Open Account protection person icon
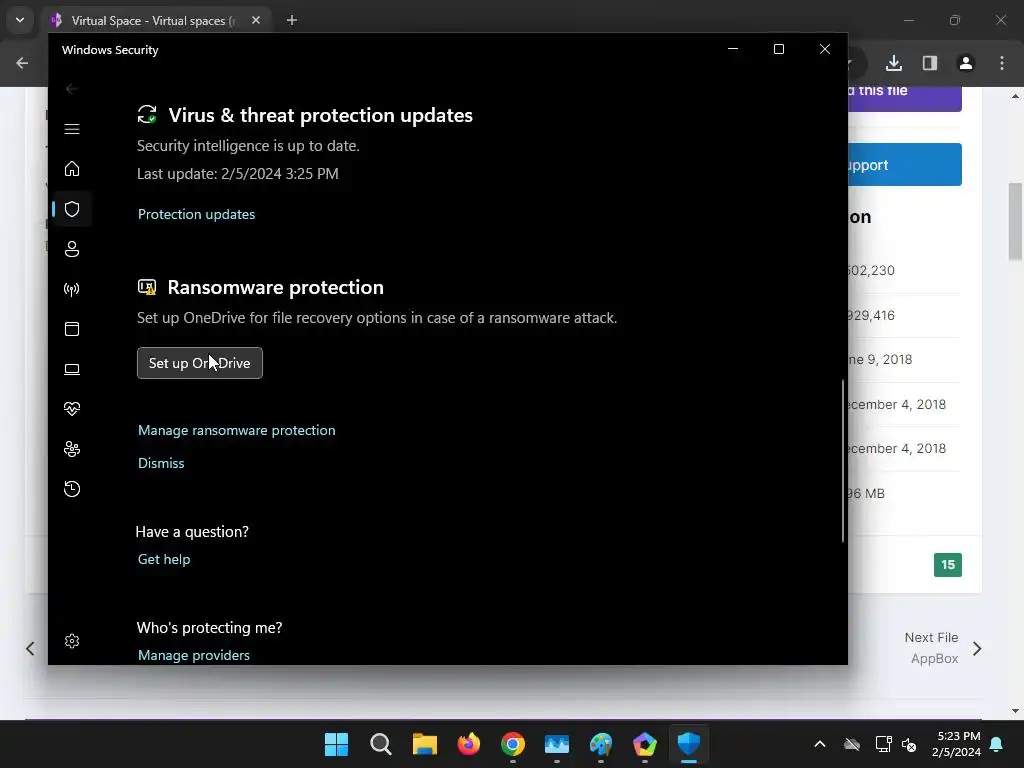 click(x=72, y=249)
